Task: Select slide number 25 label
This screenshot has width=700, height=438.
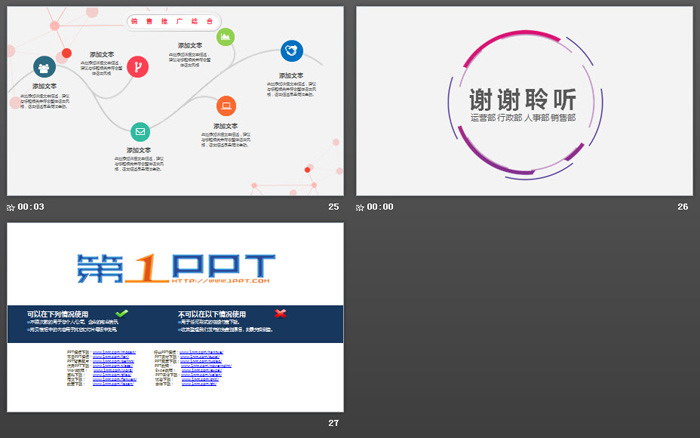Action: pos(333,207)
